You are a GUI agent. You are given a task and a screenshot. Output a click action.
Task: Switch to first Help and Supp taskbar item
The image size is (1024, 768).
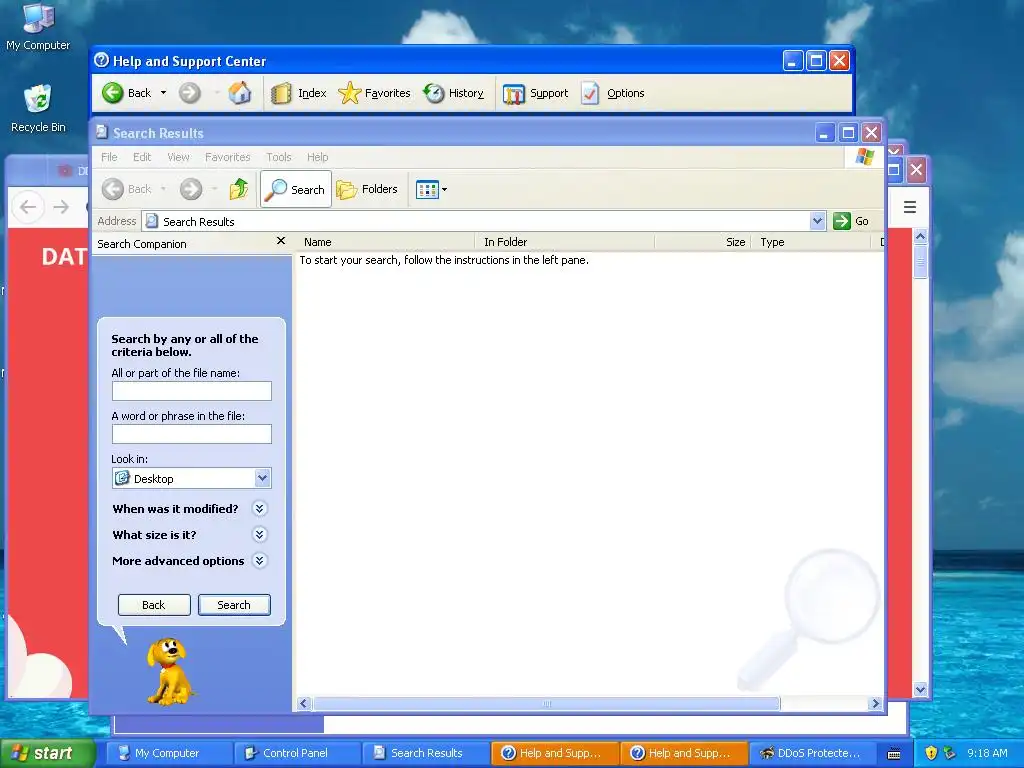tap(554, 753)
